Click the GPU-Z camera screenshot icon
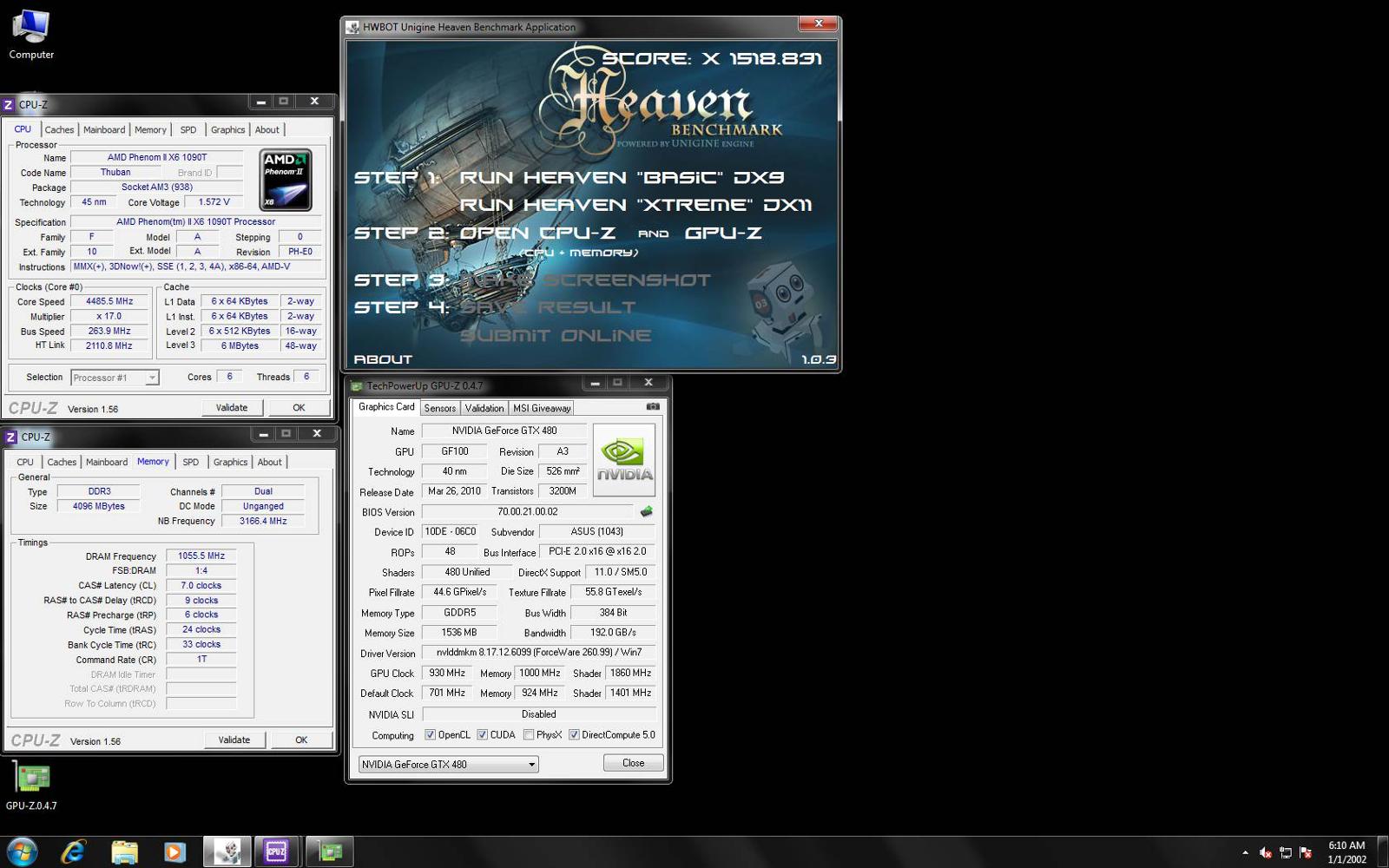Viewport: 1389px width, 868px height. 653,406
